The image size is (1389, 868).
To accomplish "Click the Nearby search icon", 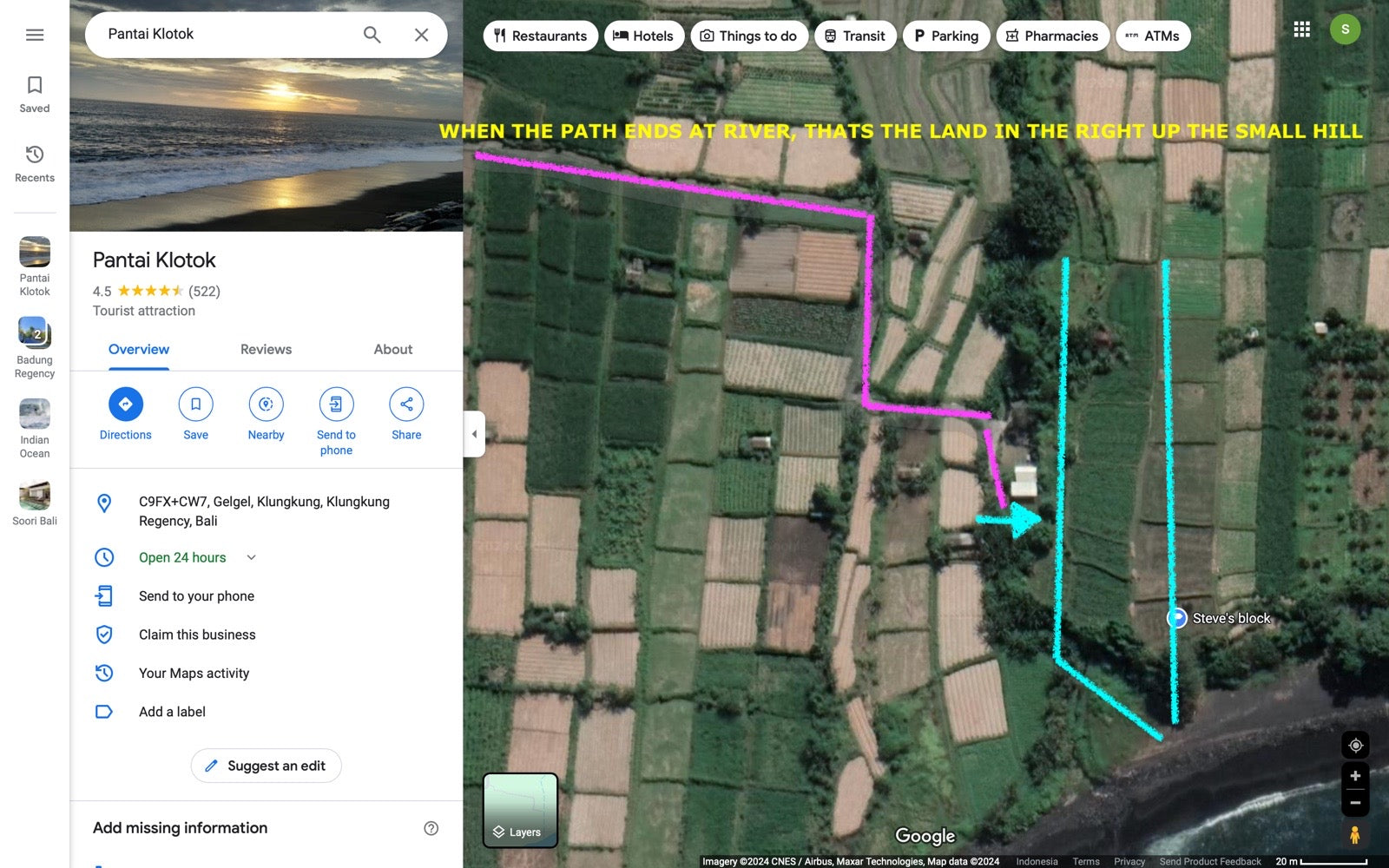I will [266, 404].
